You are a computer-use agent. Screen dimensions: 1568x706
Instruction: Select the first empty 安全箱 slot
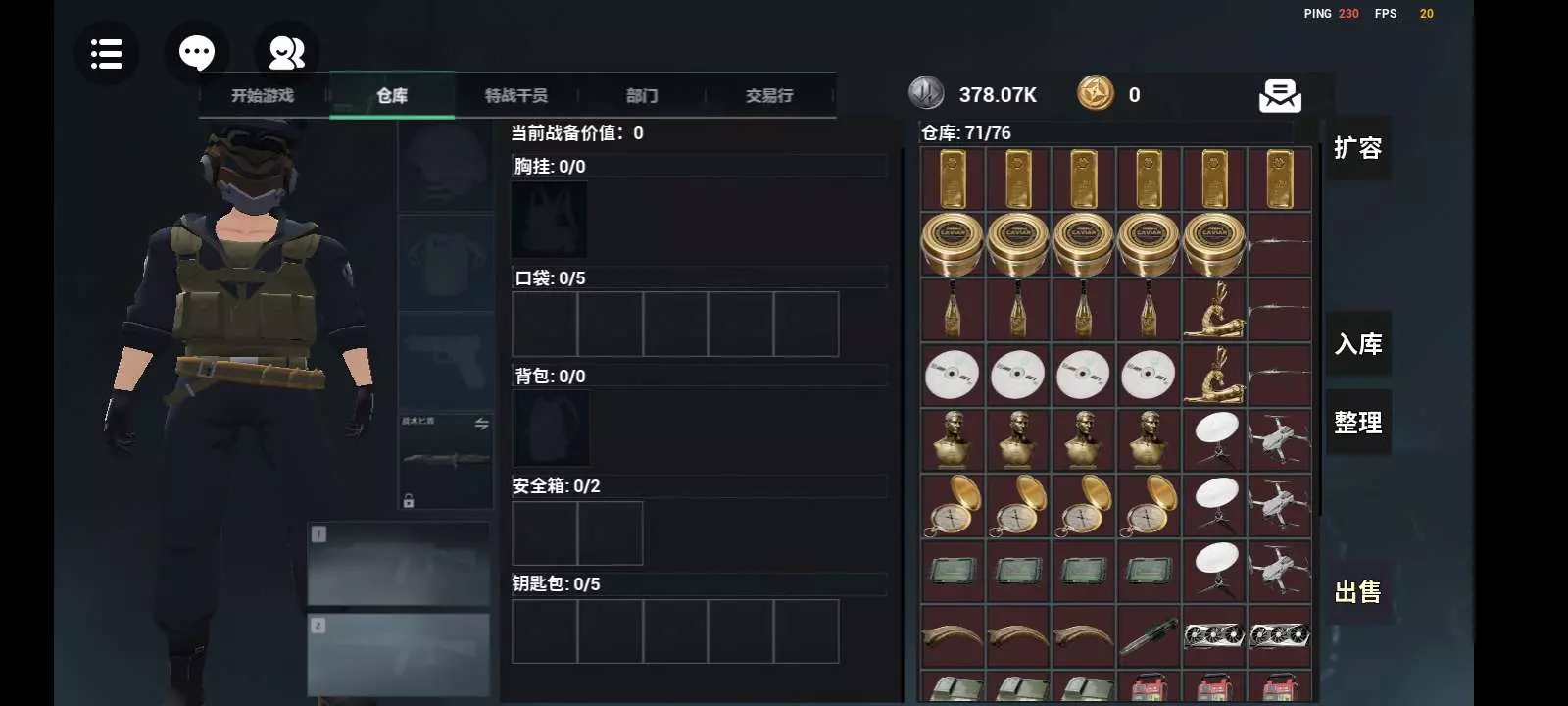545,533
